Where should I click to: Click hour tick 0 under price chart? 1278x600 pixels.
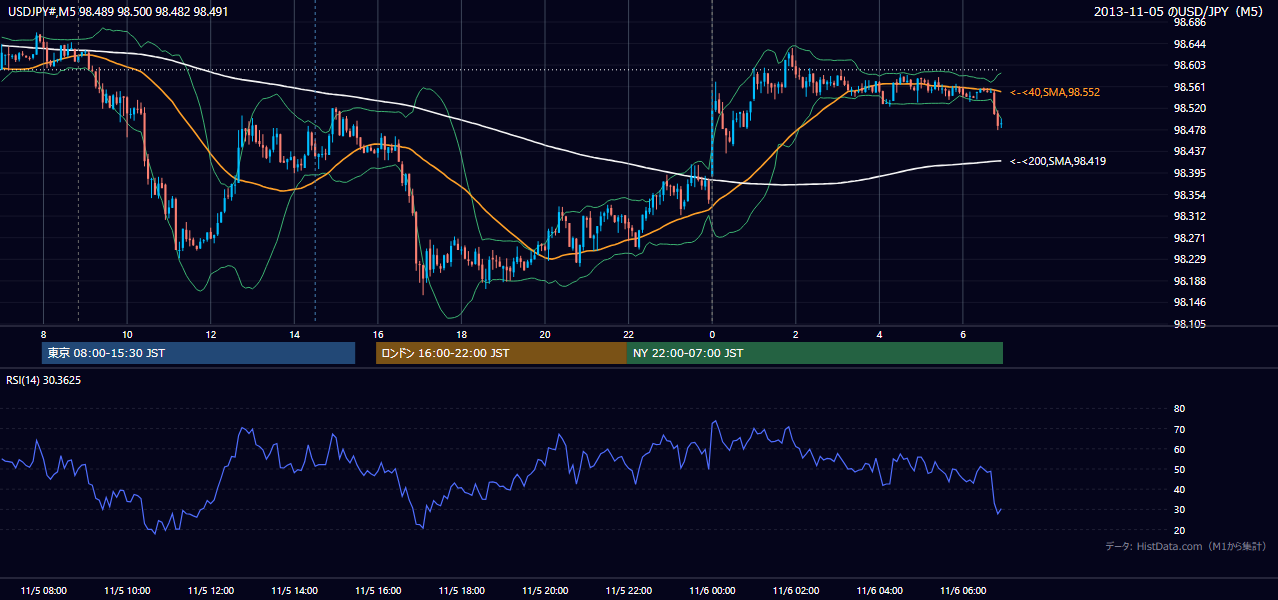tap(712, 334)
